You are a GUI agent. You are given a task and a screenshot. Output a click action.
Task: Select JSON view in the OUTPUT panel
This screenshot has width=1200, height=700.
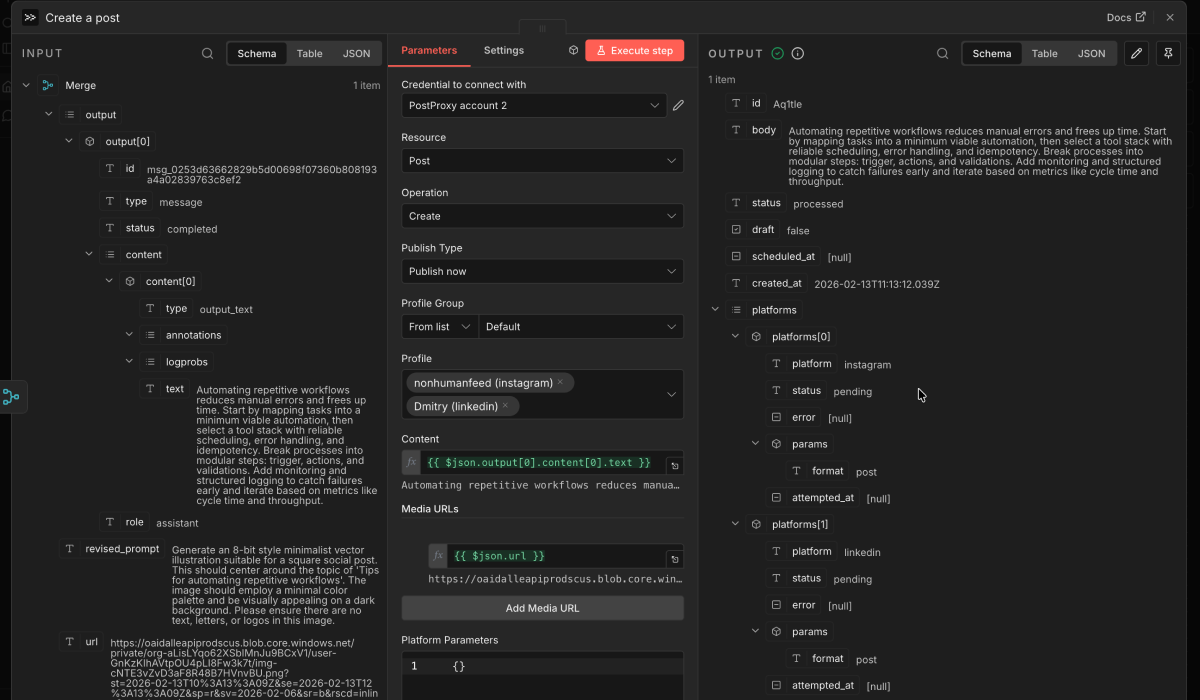(x=1090, y=53)
